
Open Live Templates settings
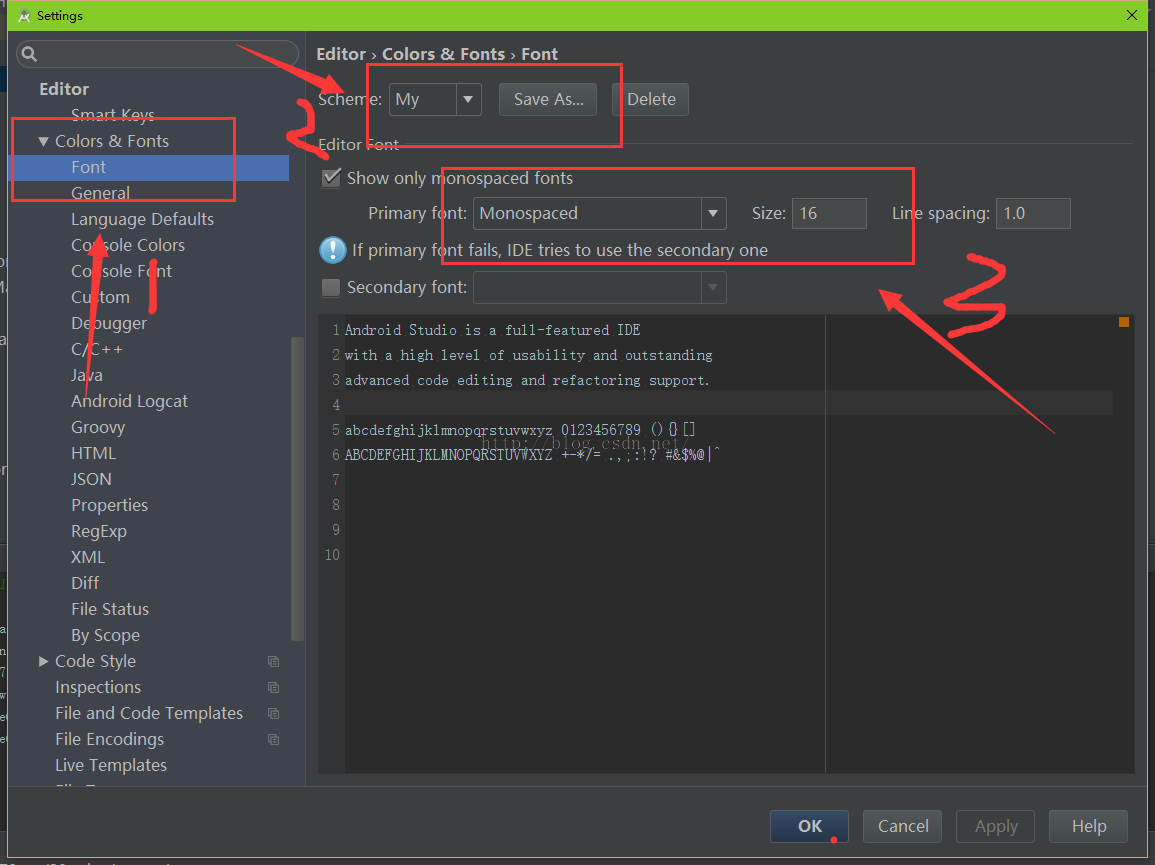[x=110, y=766]
